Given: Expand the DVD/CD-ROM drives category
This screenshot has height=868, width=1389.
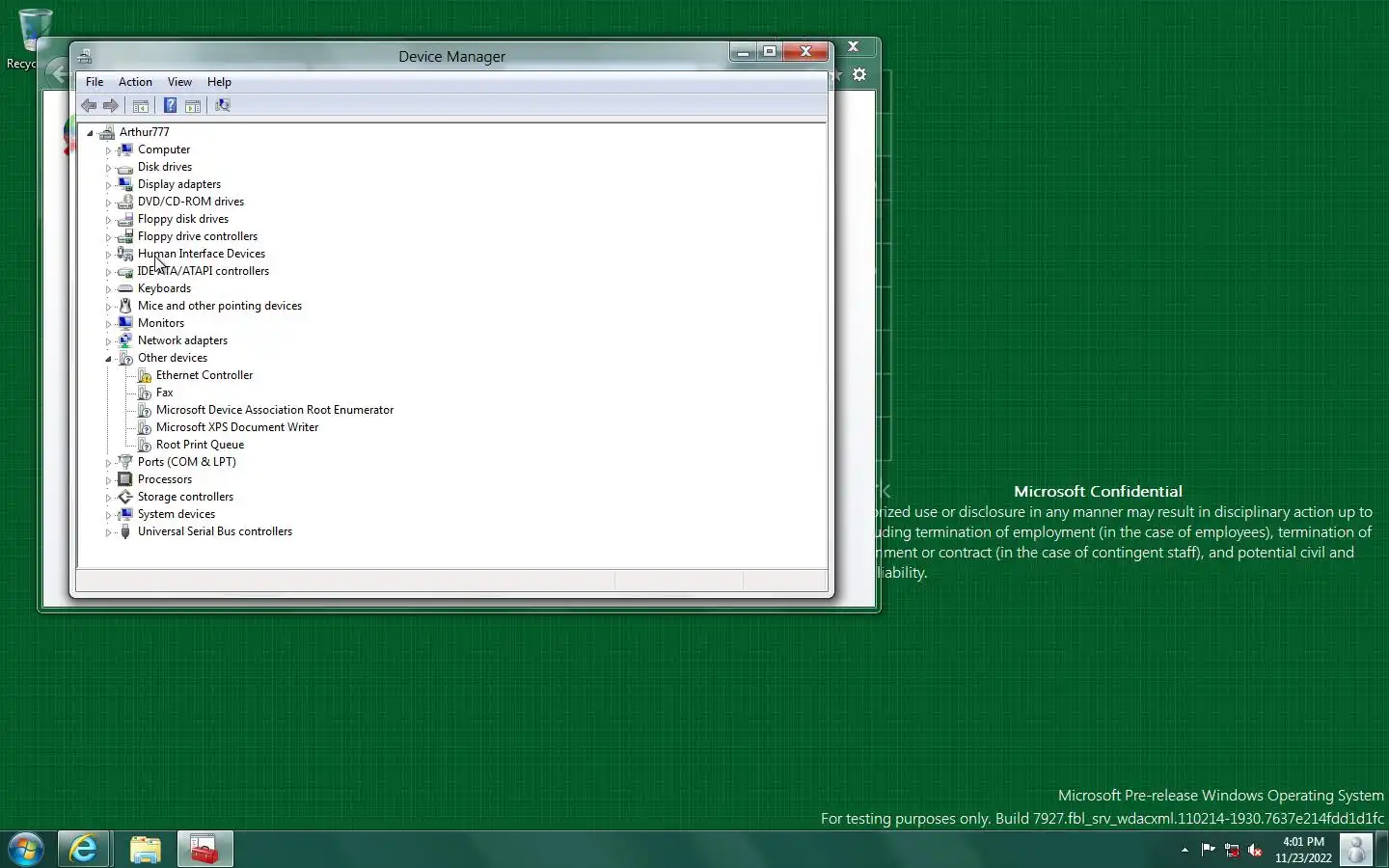Looking at the screenshot, I should click(108, 203).
